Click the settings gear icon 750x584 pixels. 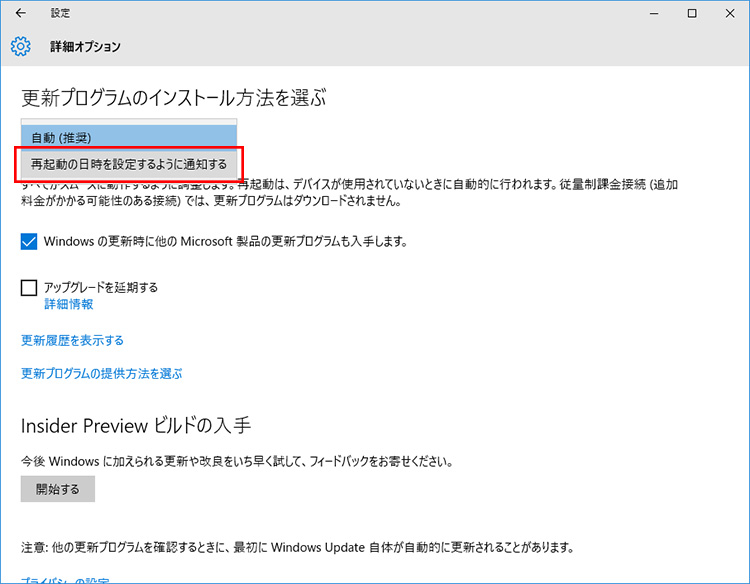21,47
